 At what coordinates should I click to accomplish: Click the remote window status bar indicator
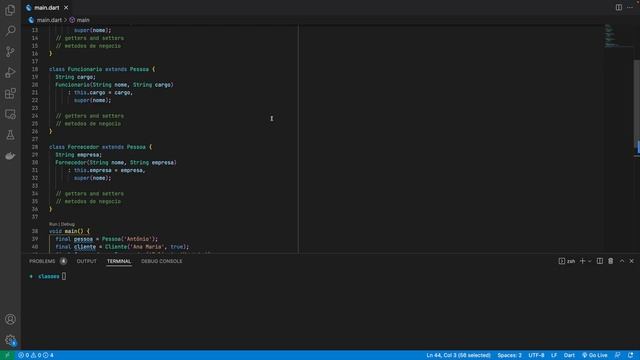[7, 355]
